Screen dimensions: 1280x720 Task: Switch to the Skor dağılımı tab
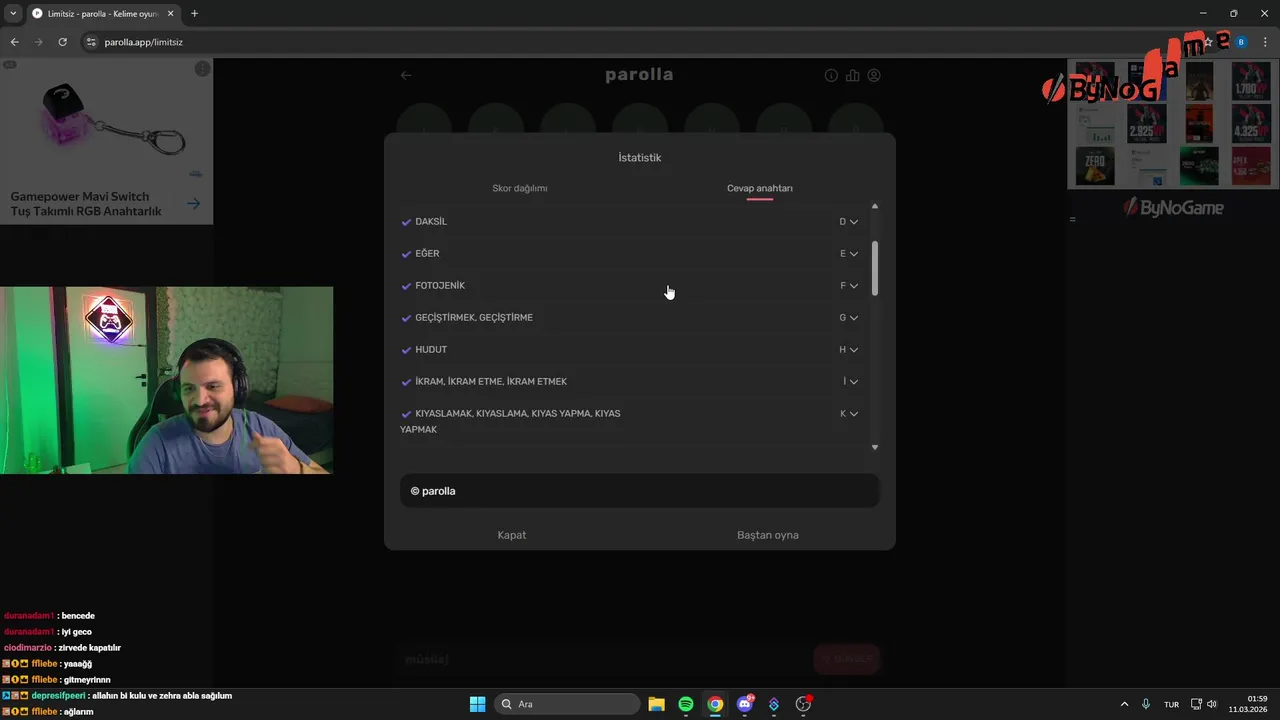click(x=519, y=188)
